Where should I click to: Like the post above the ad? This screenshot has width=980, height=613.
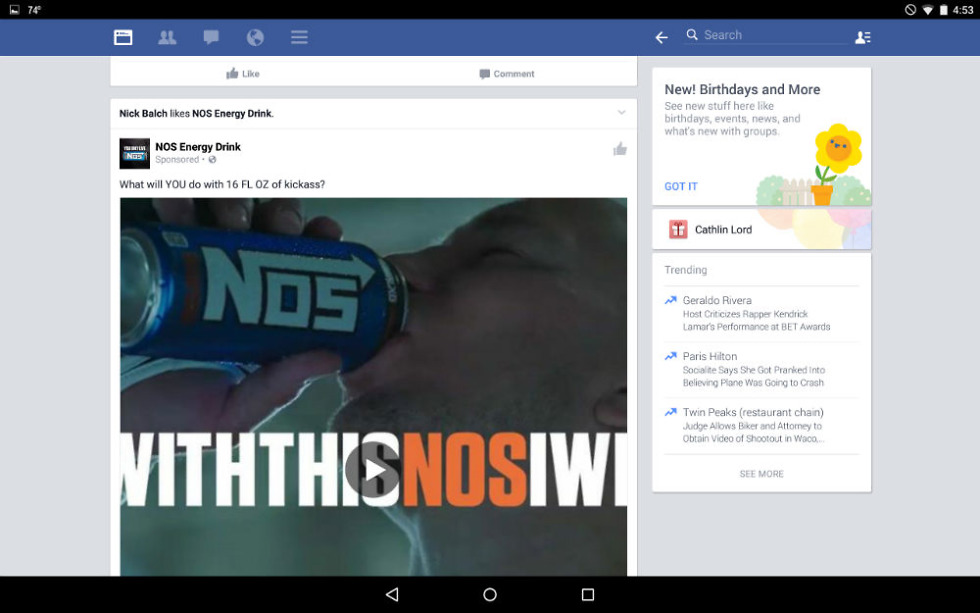tap(242, 74)
